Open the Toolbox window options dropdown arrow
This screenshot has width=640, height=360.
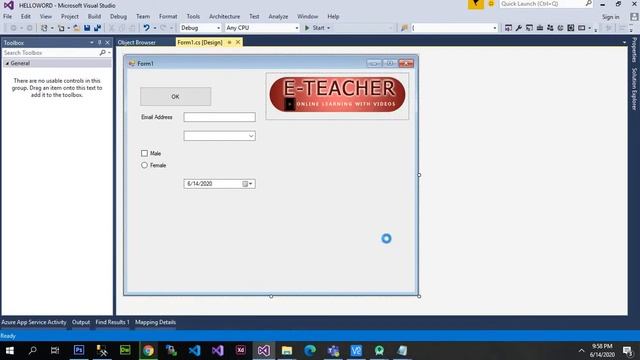pyautogui.click(x=91, y=42)
